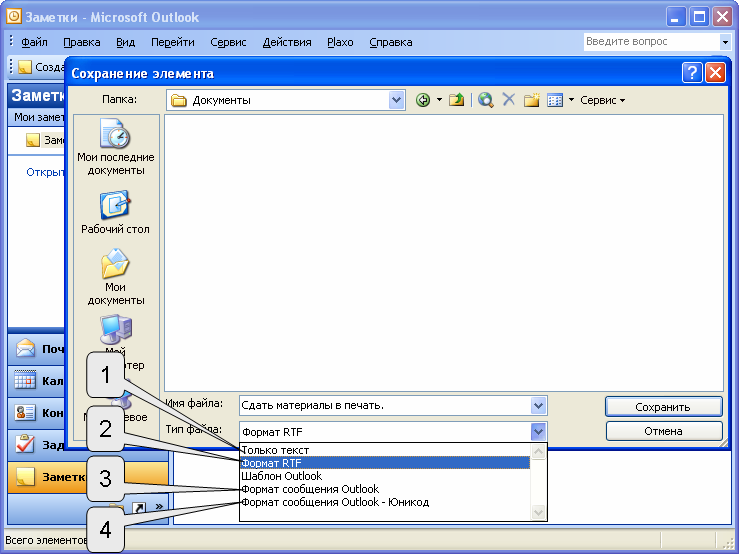The height and width of the screenshot is (554, 739).
Task: Click the Calendar icon in navigation pane
Action: click(25, 380)
